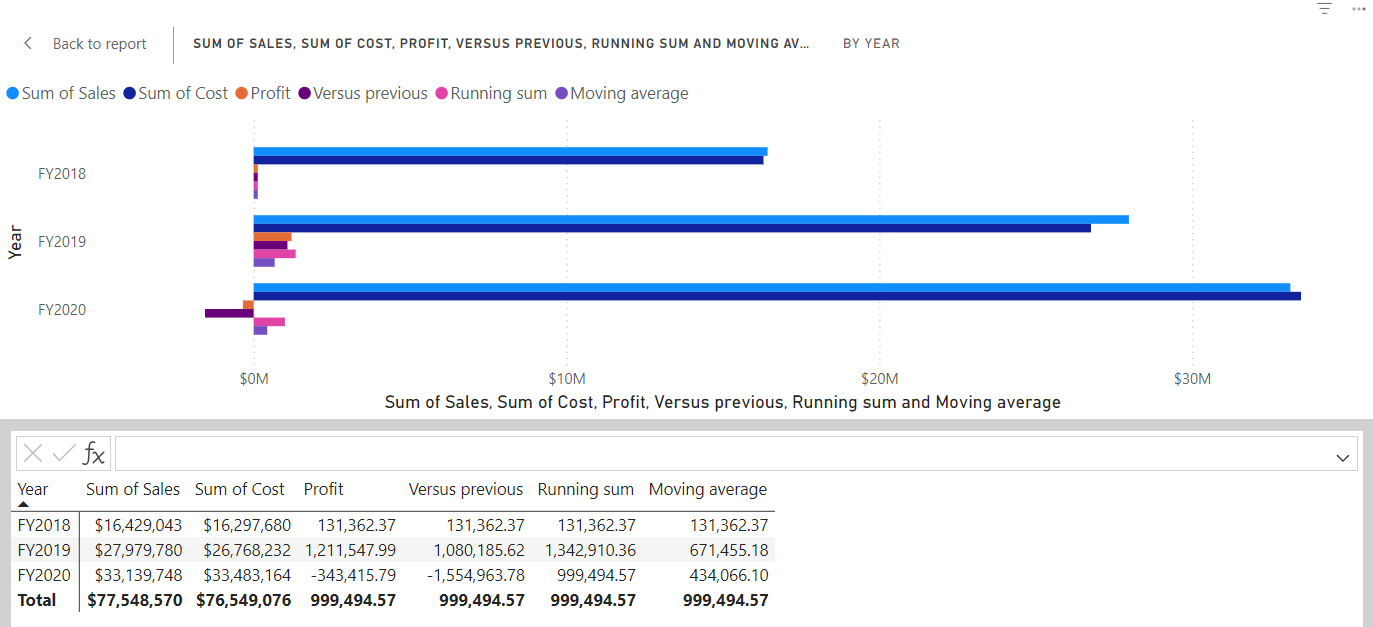
Task: Go back via the Back to report link
Action: (x=99, y=44)
